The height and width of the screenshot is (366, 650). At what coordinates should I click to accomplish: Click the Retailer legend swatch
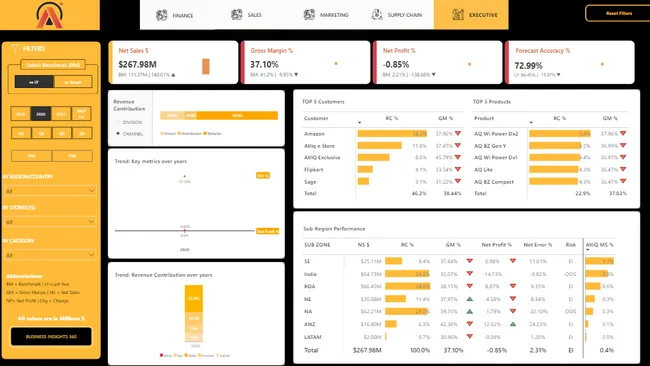click(205, 133)
